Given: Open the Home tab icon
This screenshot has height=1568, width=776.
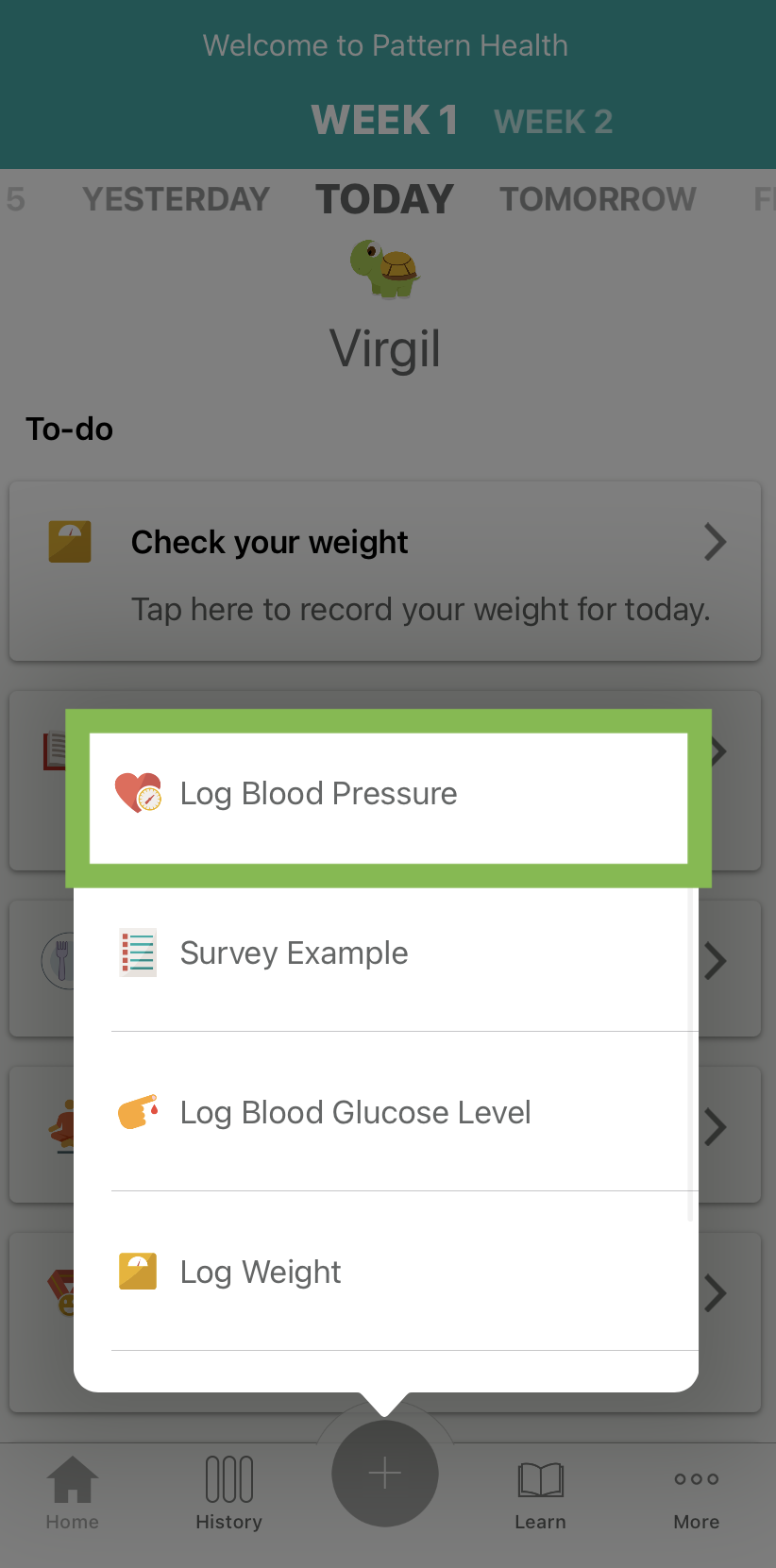Looking at the screenshot, I should coord(73,1479).
